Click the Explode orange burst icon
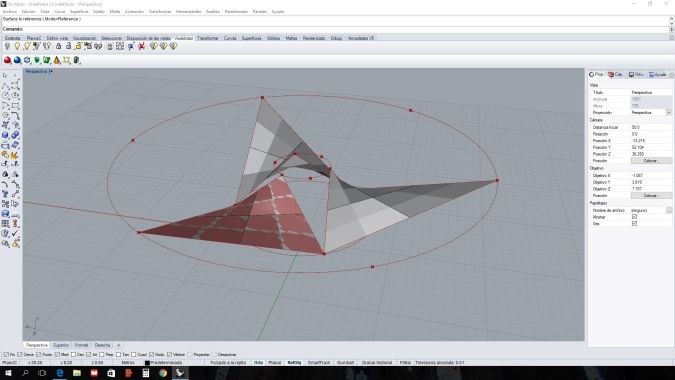The height and width of the screenshot is (380, 675). point(15,155)
